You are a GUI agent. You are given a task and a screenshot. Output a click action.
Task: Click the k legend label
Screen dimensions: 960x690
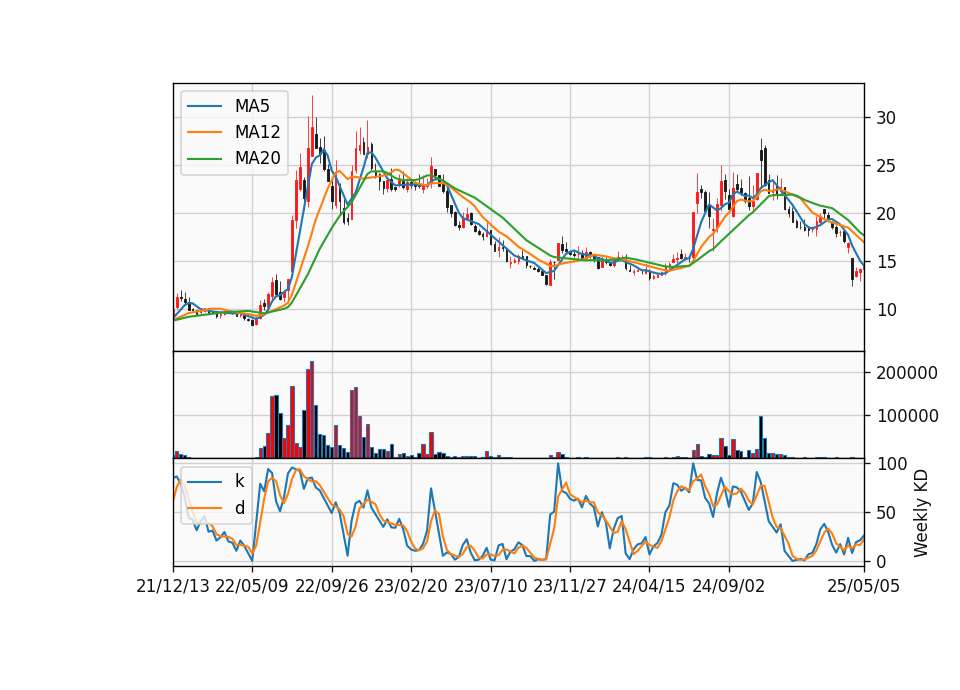[x=239, y=481]
